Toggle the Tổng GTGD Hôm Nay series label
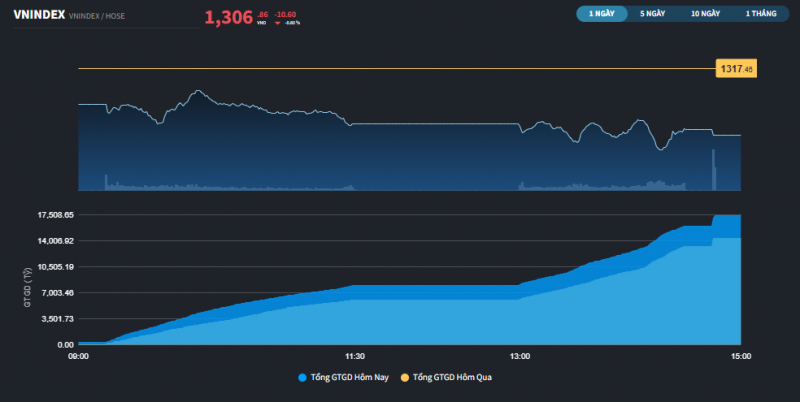The image size is (800, 402). click(350, 377)
